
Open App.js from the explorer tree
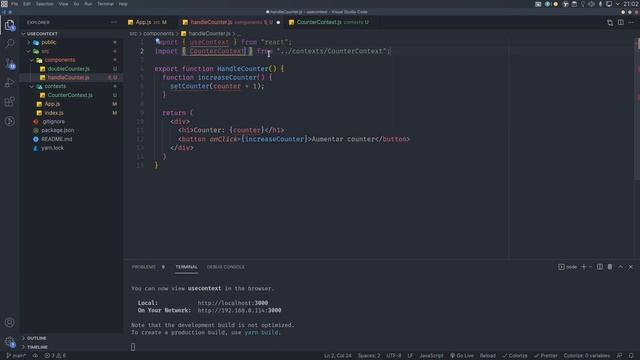pyautogui.click(x=52, y=104)
